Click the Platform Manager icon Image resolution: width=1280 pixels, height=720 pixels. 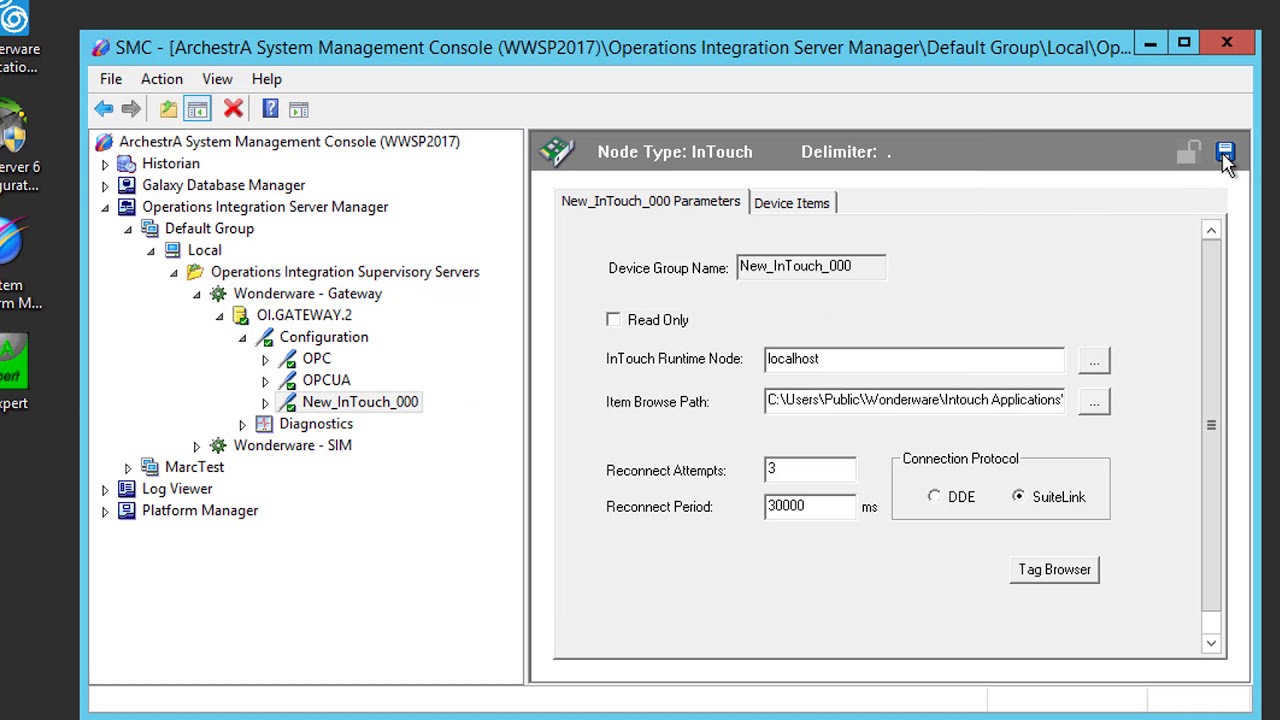(x=127, y=511)
